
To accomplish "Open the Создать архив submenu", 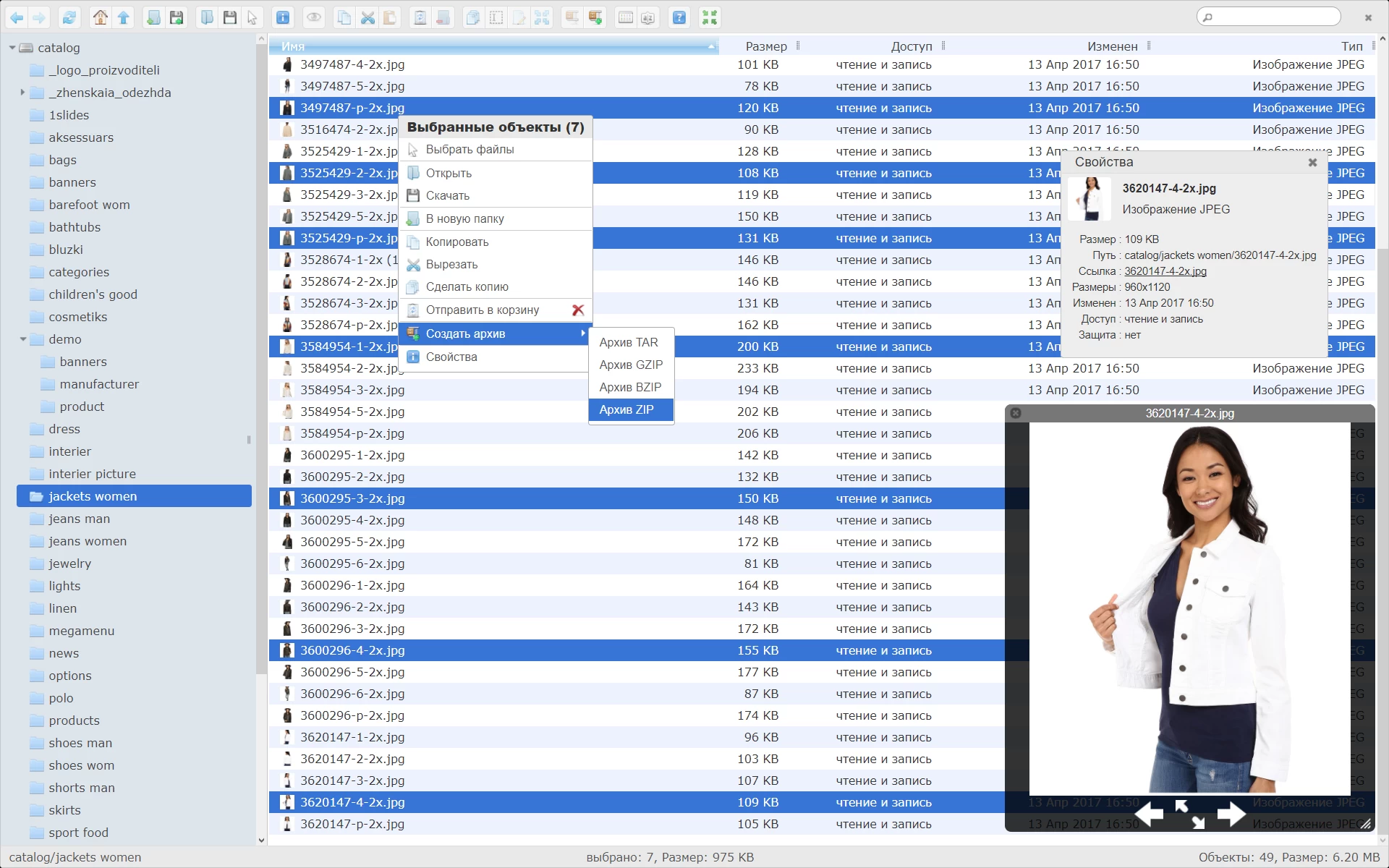I will click(x=495, y=333).
